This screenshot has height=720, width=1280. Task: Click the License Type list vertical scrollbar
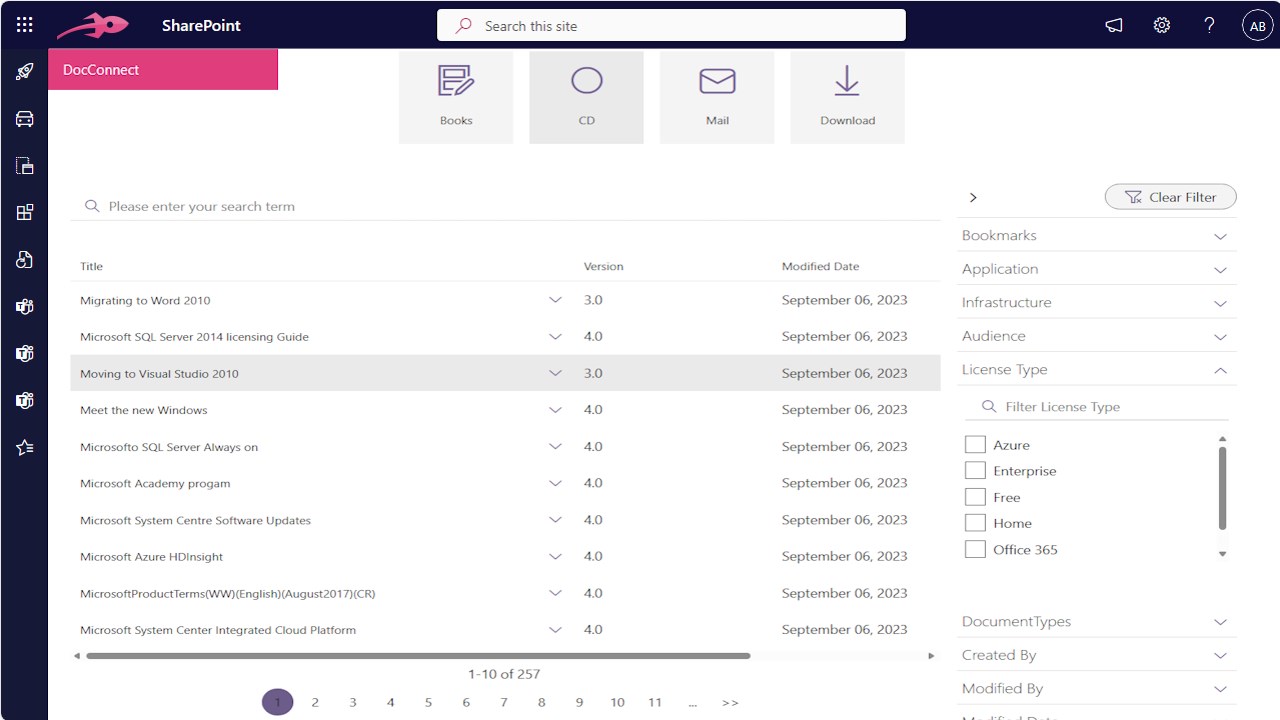1222,488
